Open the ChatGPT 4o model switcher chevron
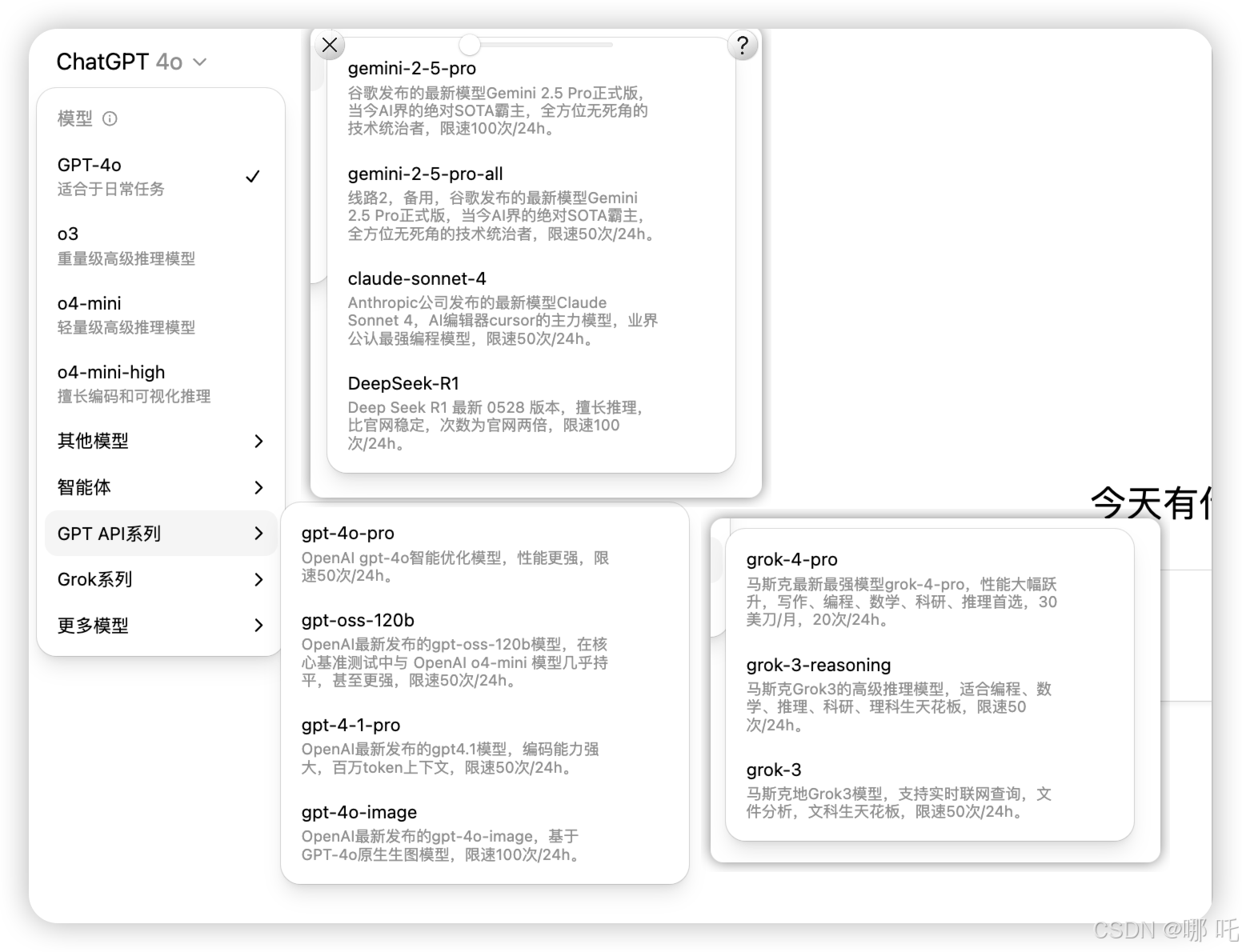The width and height of the screenshot is (1242, 952). [200, 62]
